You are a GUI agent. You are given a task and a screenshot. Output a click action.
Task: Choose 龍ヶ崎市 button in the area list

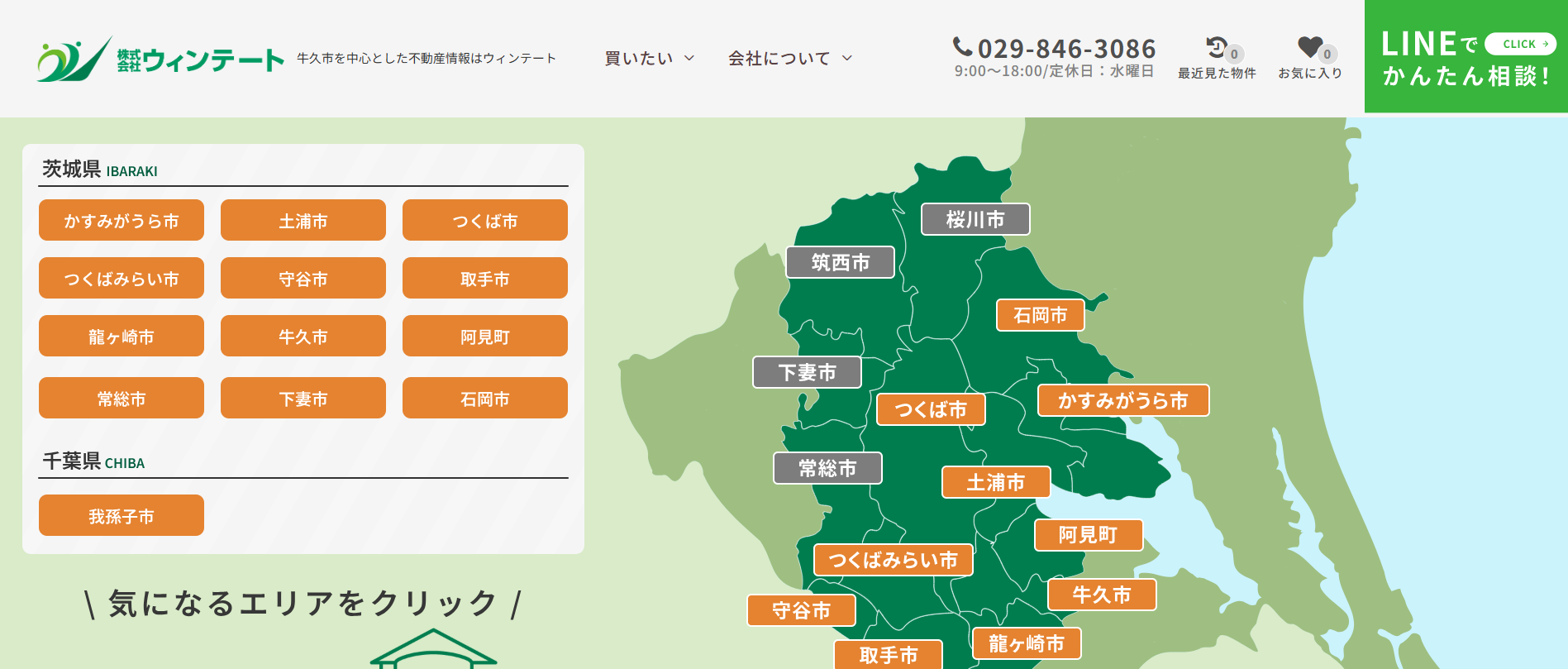click(x=122, y=337)
